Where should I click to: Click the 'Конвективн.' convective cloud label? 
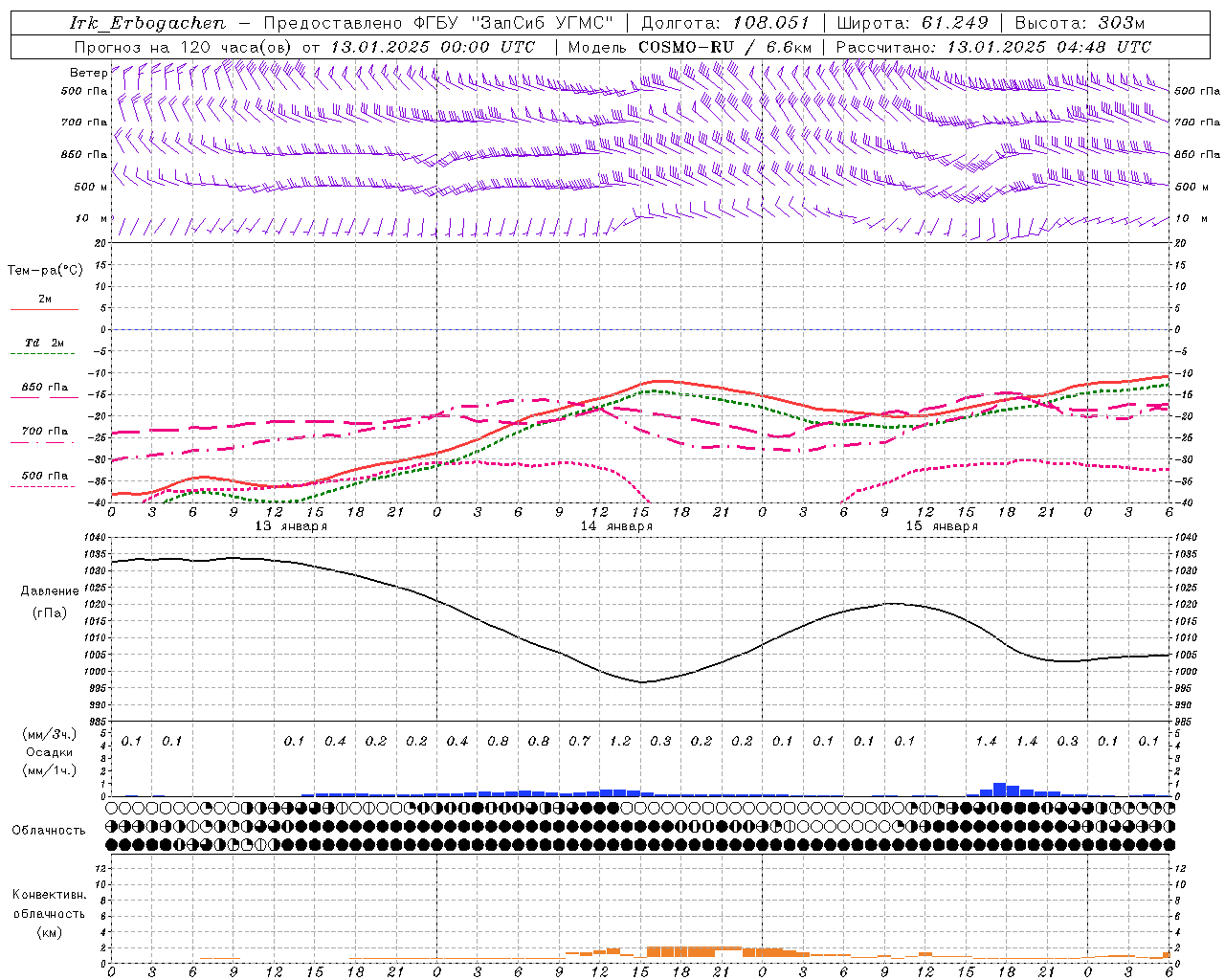click(49, 895)
